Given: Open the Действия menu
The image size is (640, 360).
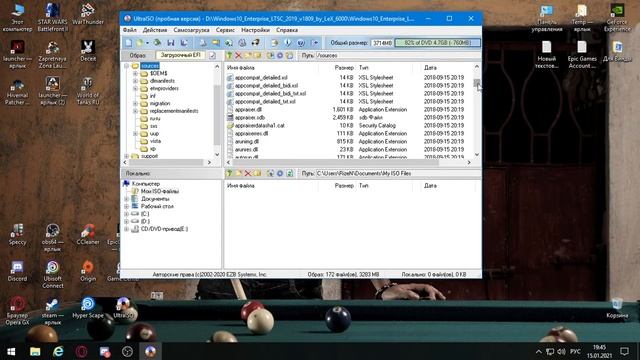Looking at the screenshot, I should [x=155, y=30].
